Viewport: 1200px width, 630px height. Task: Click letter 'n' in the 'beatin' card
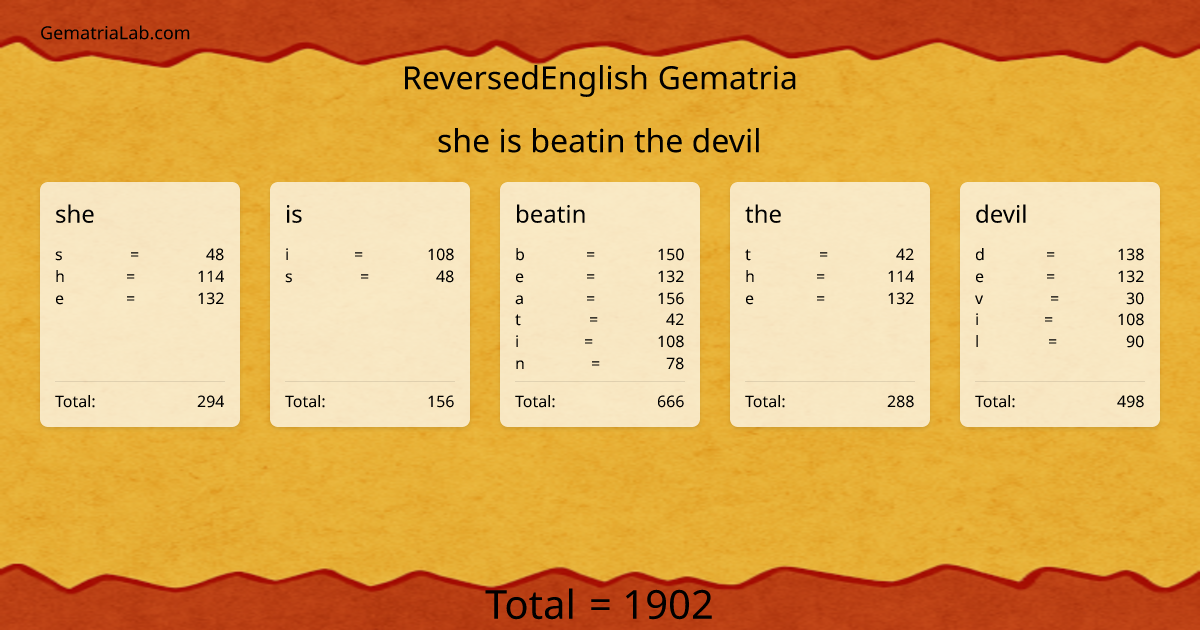click(x=520, y=364)
